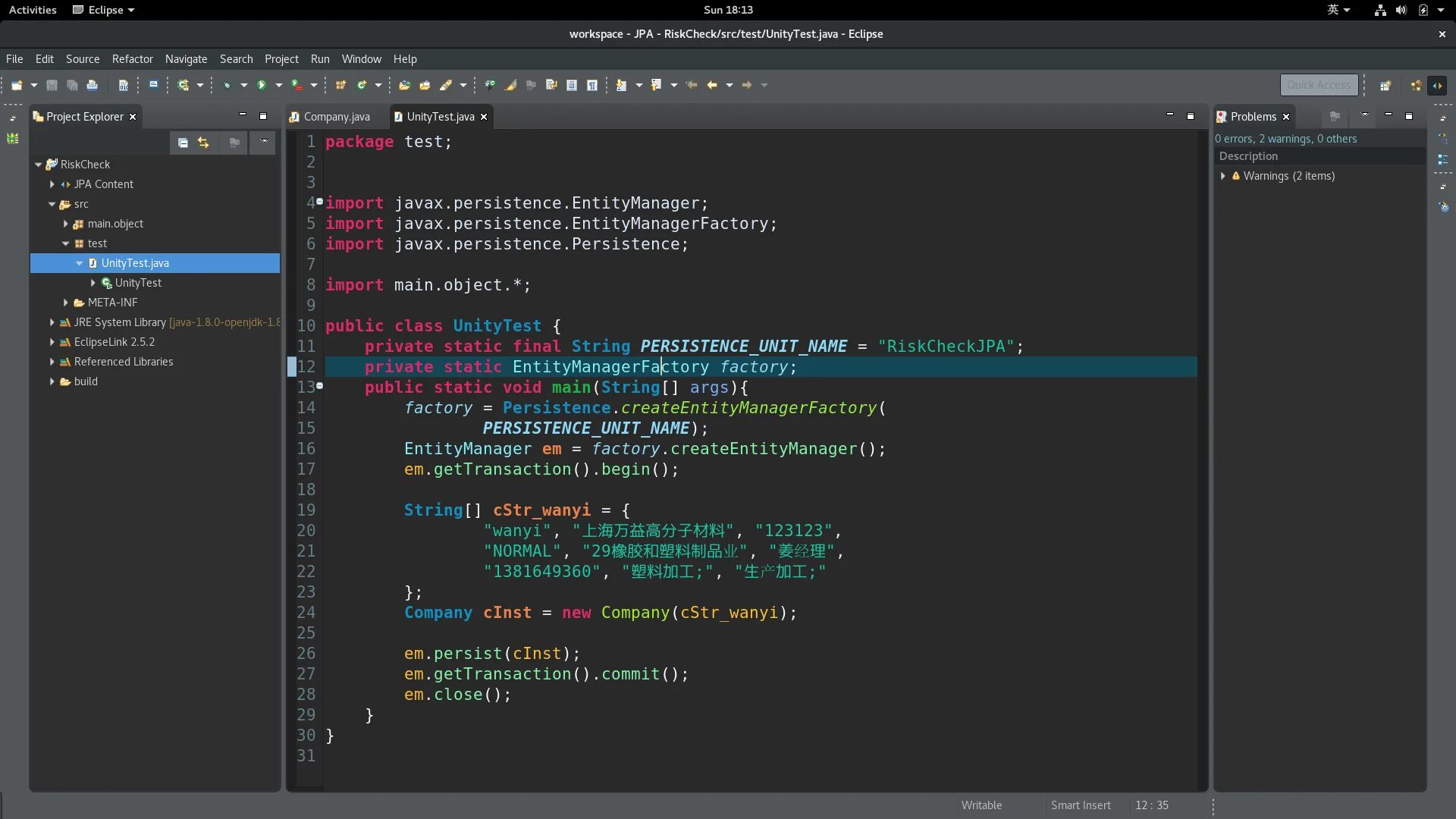
Task: Click the New Java Class icon
Action: pos(362,85)
